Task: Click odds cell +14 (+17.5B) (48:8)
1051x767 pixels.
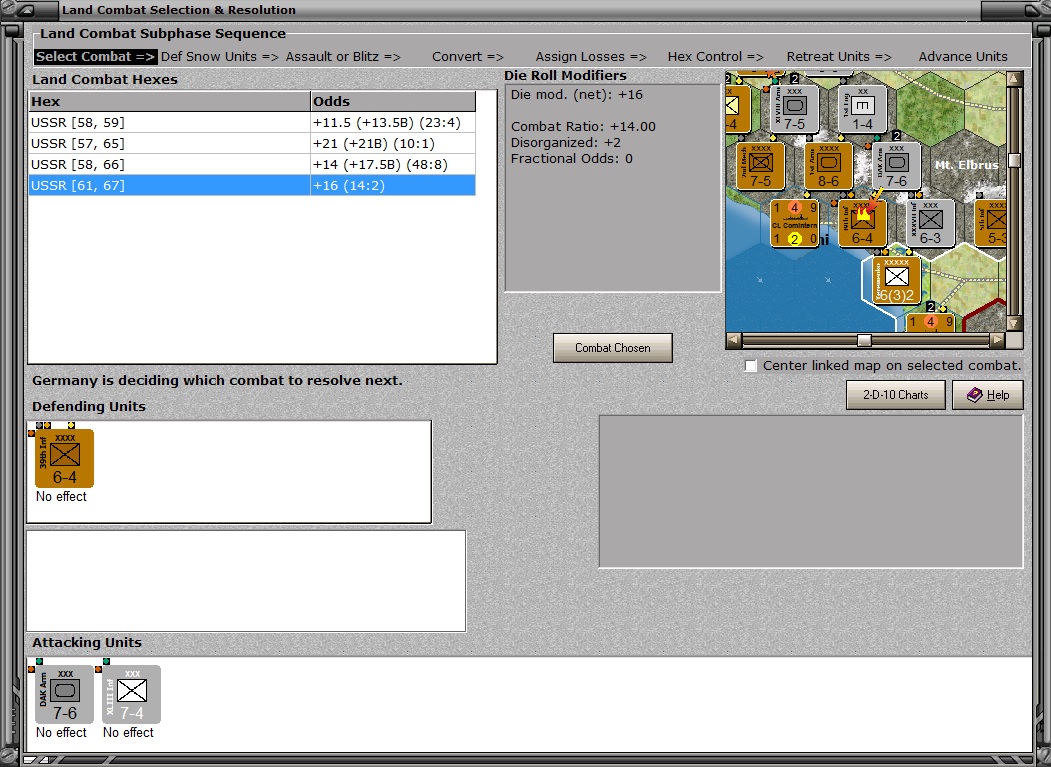Action: (x=393, y=164)
